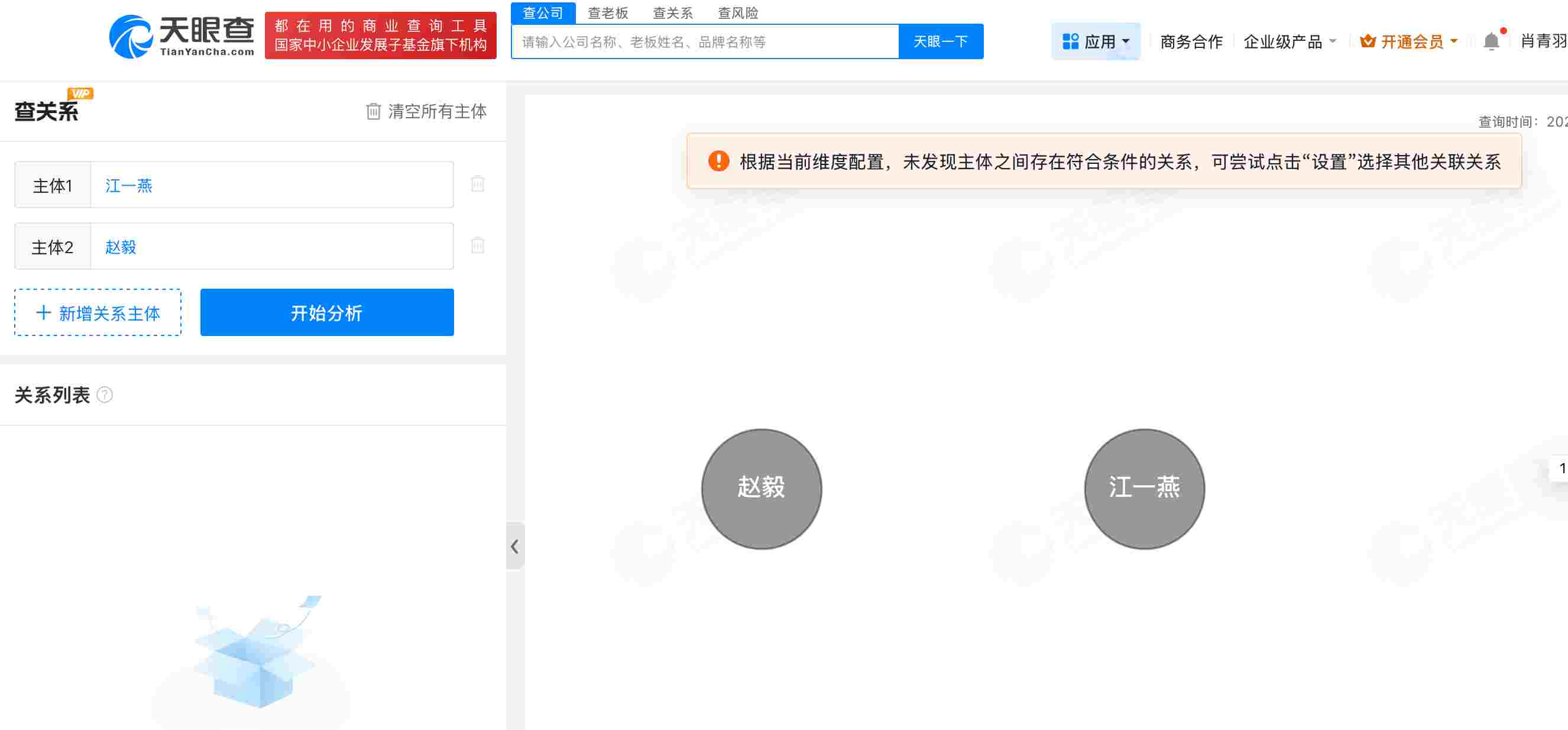The height and width of the screenshot is (730, 1568).
Task: Click the trash icon beside 清空所有主体
Action: click(x=372, y=111)
